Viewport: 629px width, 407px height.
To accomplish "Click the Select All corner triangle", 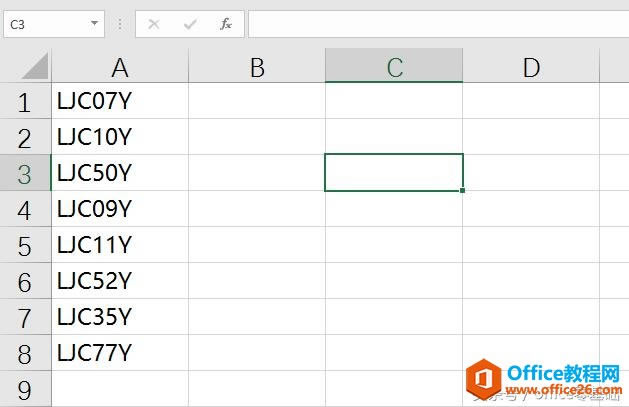I will point(34,67).
